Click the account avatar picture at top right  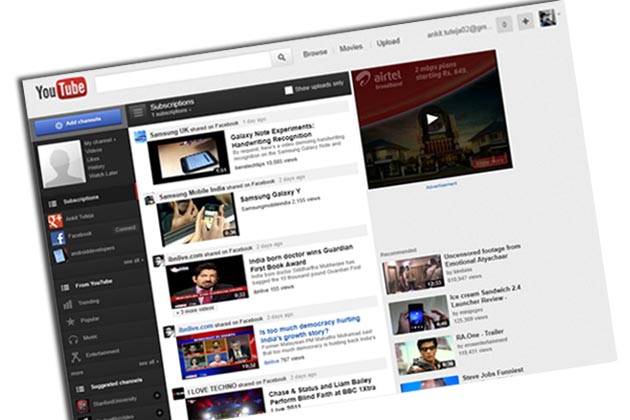[x=547, y=18]
